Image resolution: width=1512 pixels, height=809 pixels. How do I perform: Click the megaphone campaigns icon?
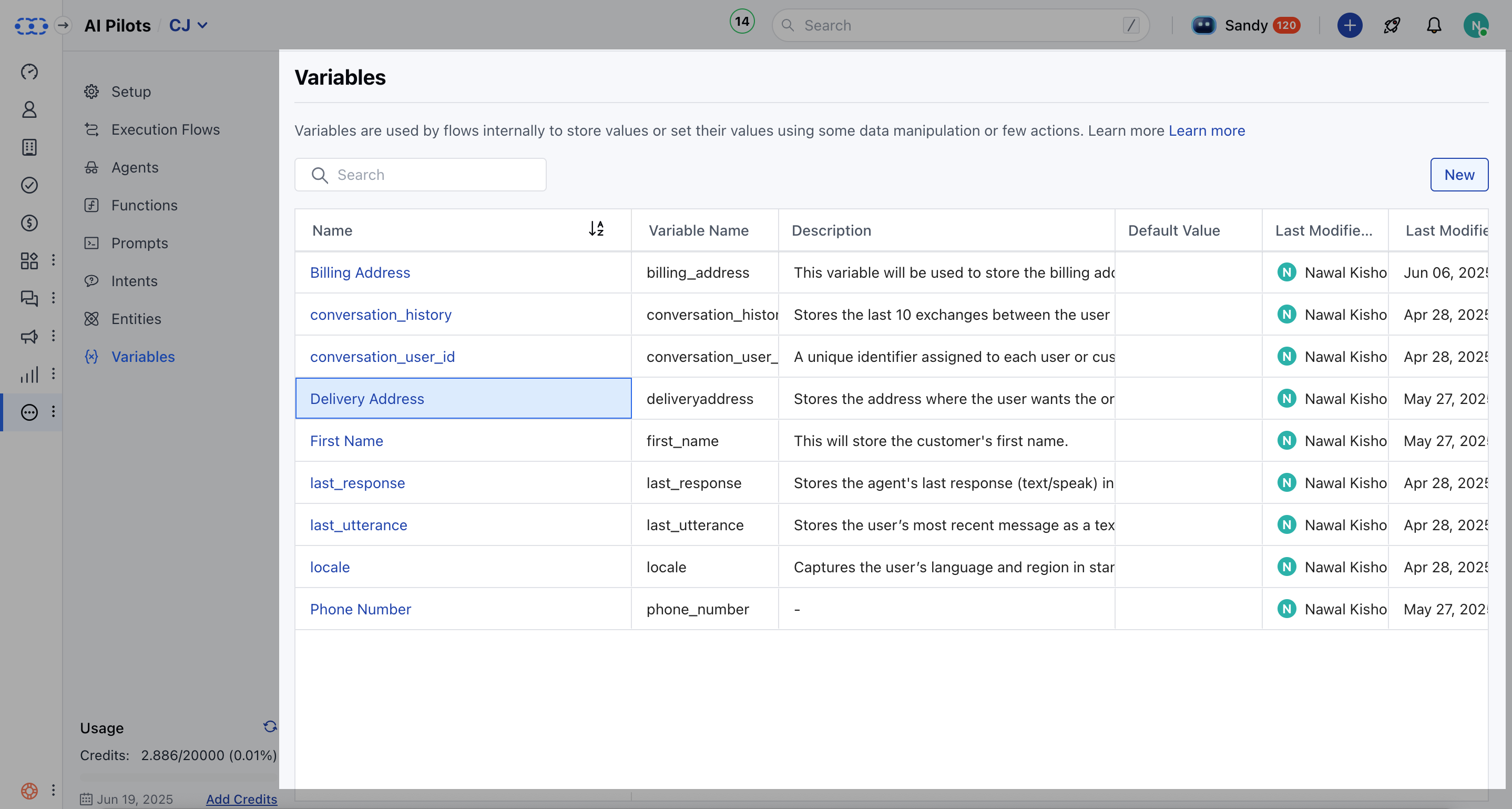tap(29, 337)
